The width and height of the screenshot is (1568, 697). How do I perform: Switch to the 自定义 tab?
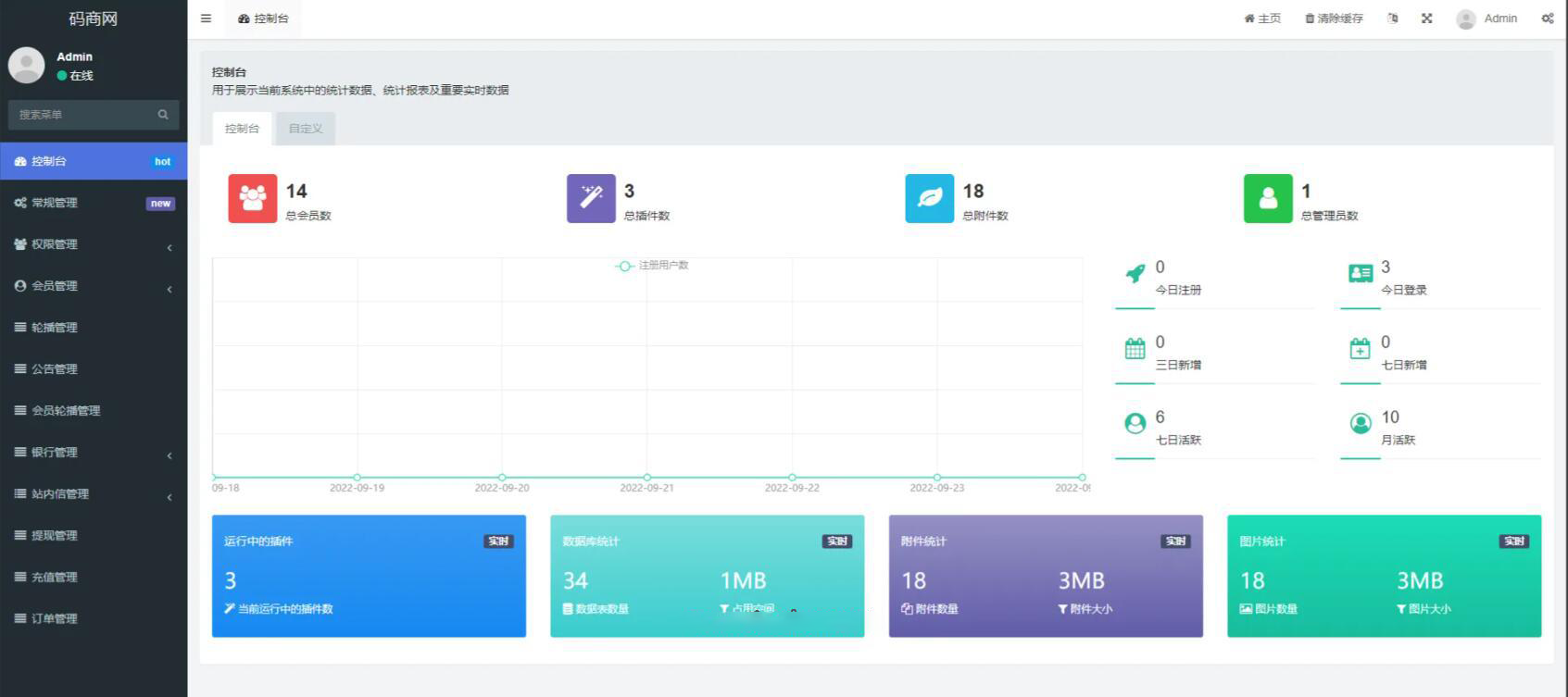coord(306,129)
